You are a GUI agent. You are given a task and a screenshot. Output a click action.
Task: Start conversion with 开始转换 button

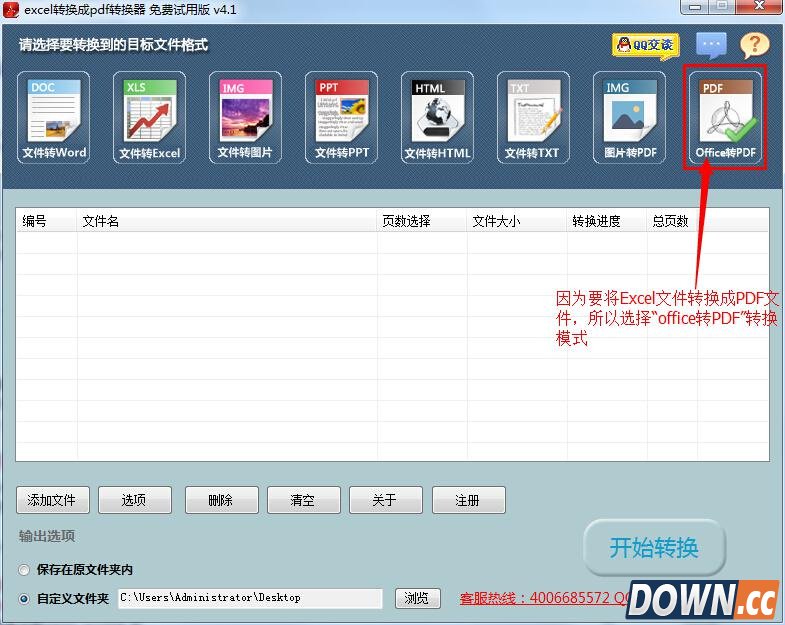[654, 547]
